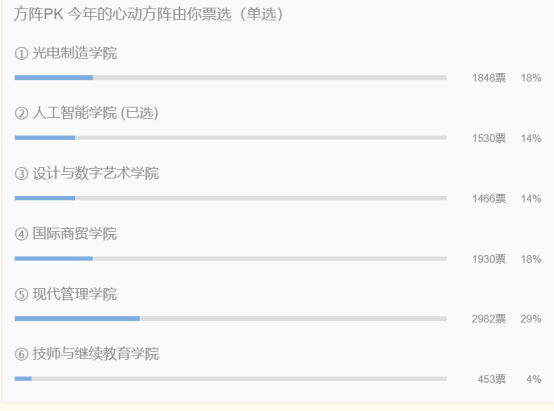554x411 pixels.
Task: Select option ② 人工智能学院 (已选)
Action: pyautogui.click(x=87, y=113)
